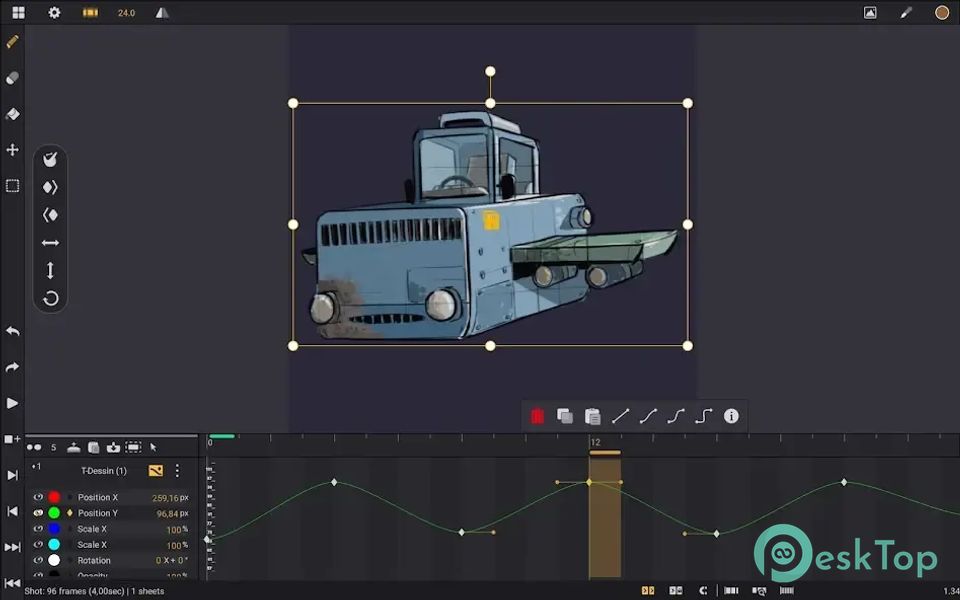
Task: Click the brush-in-circle icon in floating panel
Action: click(50, 159)
